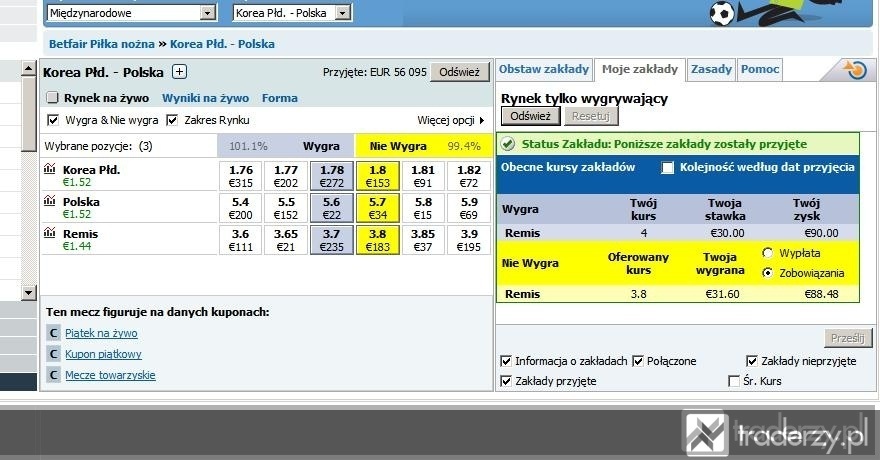Viewport: 880px width, 460px height.
Task: Enable Kolejność według dat przyjęcia checkbox
Action: tap(667, 168)
